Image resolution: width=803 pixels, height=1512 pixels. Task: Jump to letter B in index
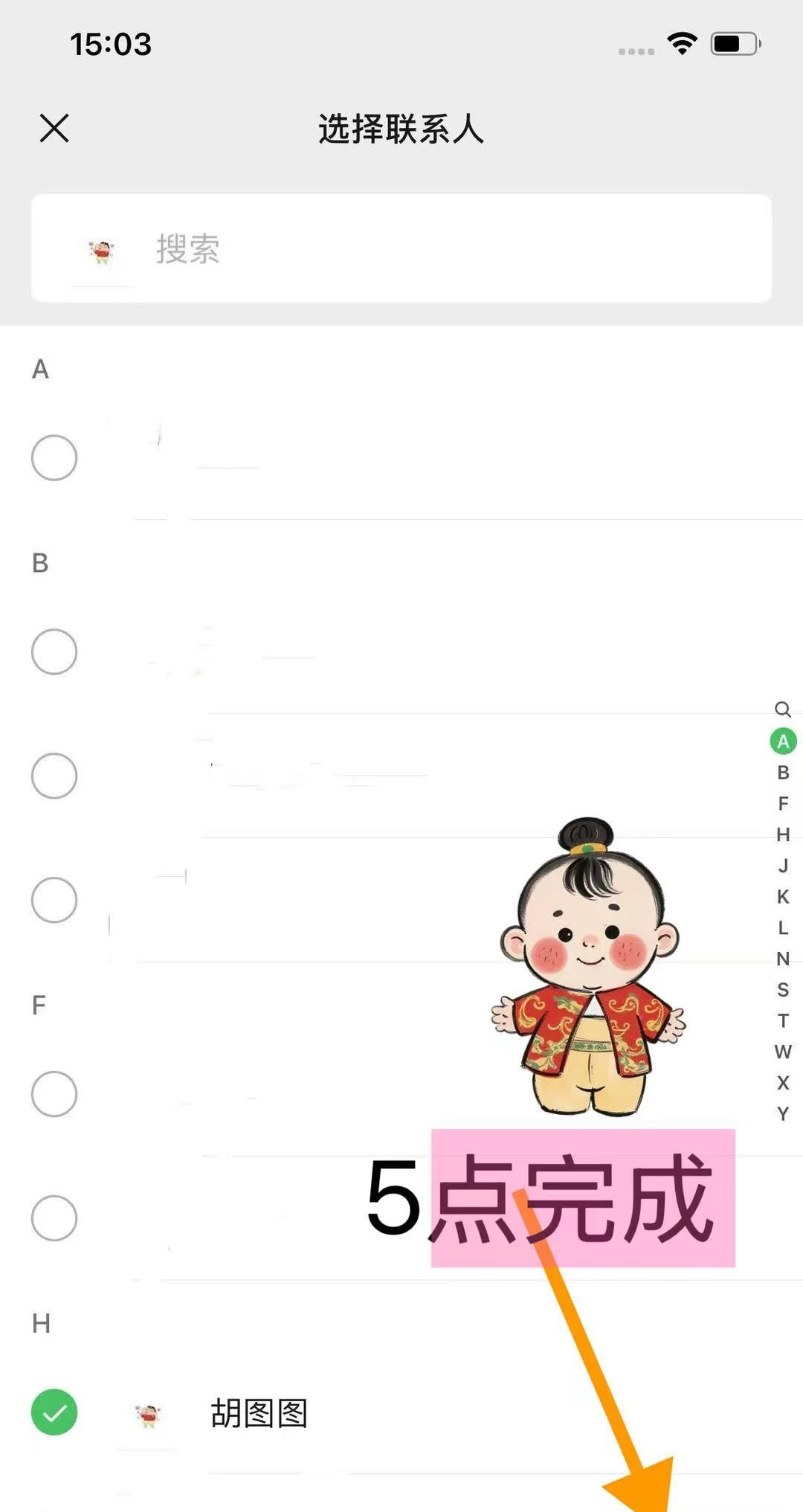pos(783,773)
